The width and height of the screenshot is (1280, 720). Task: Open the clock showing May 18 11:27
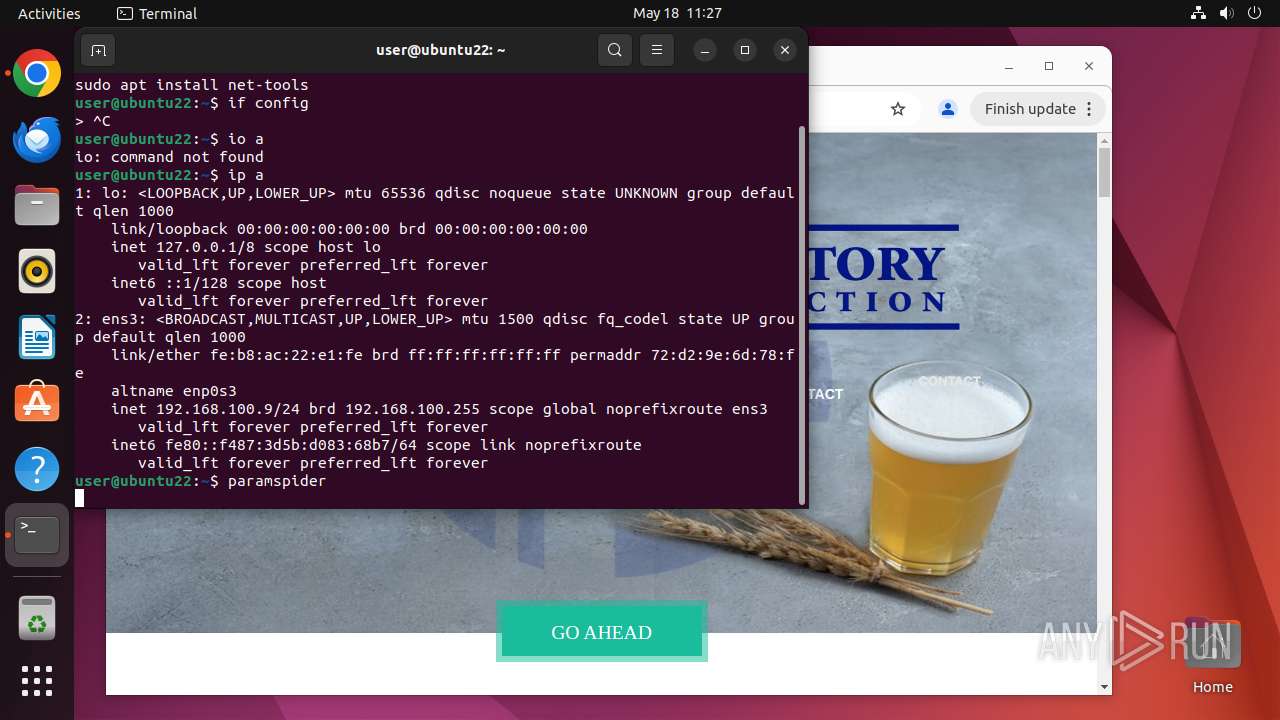click(x=677, y=13)
